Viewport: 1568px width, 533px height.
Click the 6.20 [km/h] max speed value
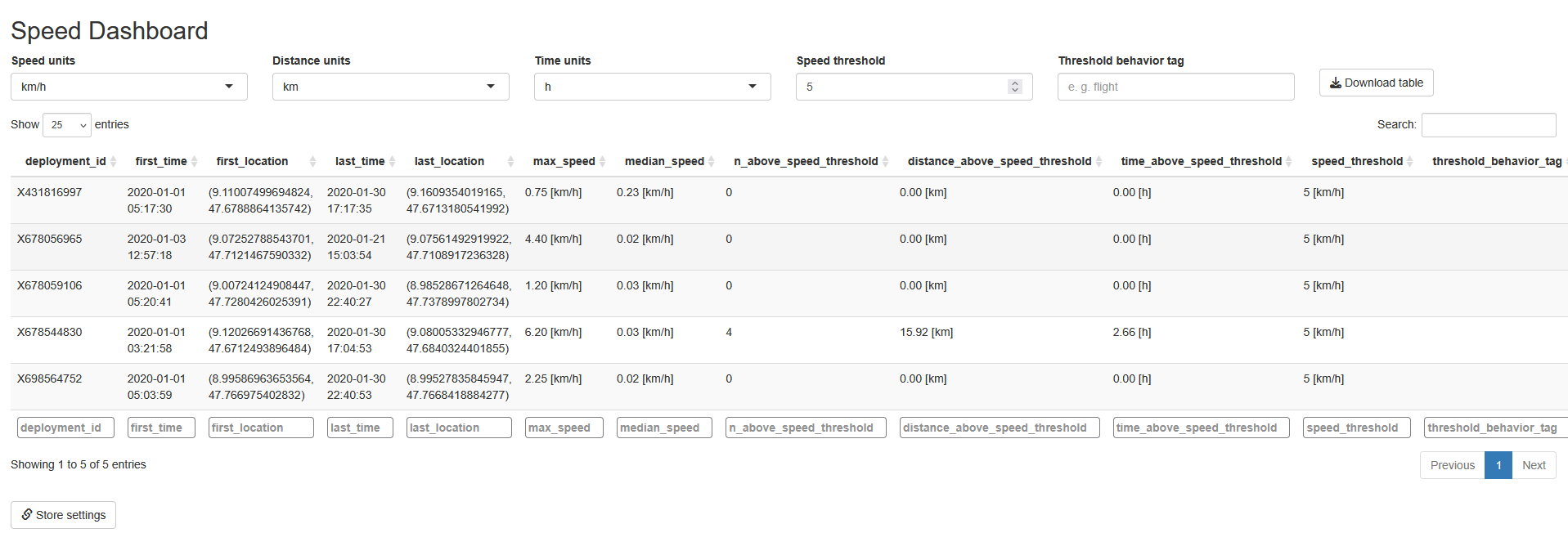(553, 332)
